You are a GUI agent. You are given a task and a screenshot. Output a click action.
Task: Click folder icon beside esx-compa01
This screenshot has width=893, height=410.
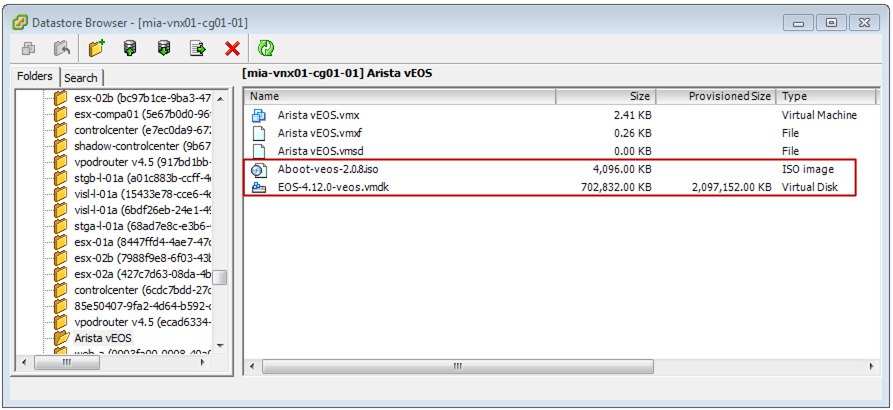pyautogui.click(x=61, y=114)
